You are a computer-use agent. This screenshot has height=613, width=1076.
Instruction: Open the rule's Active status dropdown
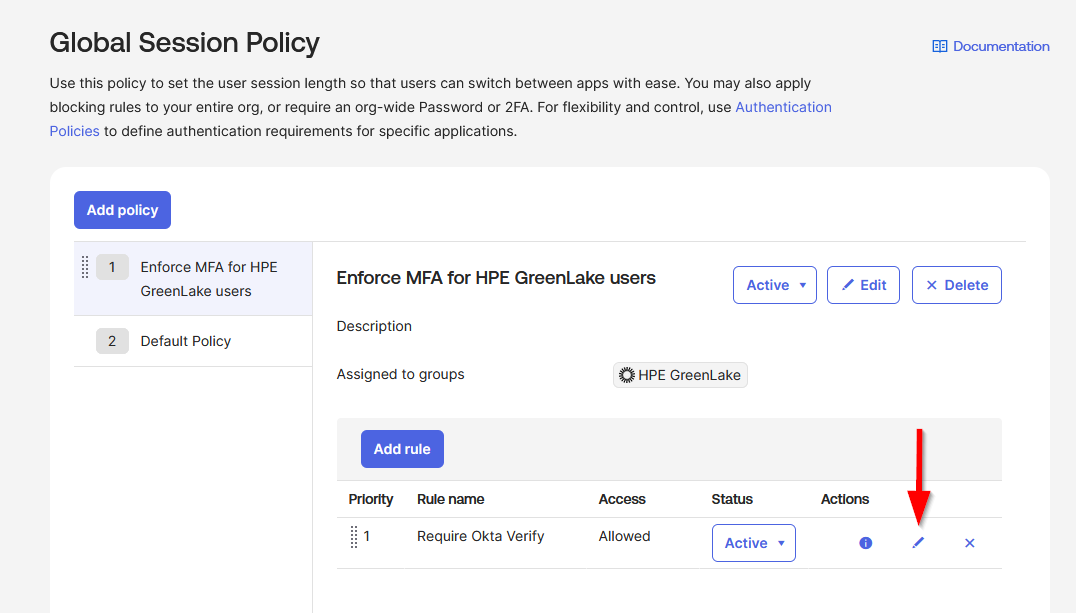pos(753,543)
